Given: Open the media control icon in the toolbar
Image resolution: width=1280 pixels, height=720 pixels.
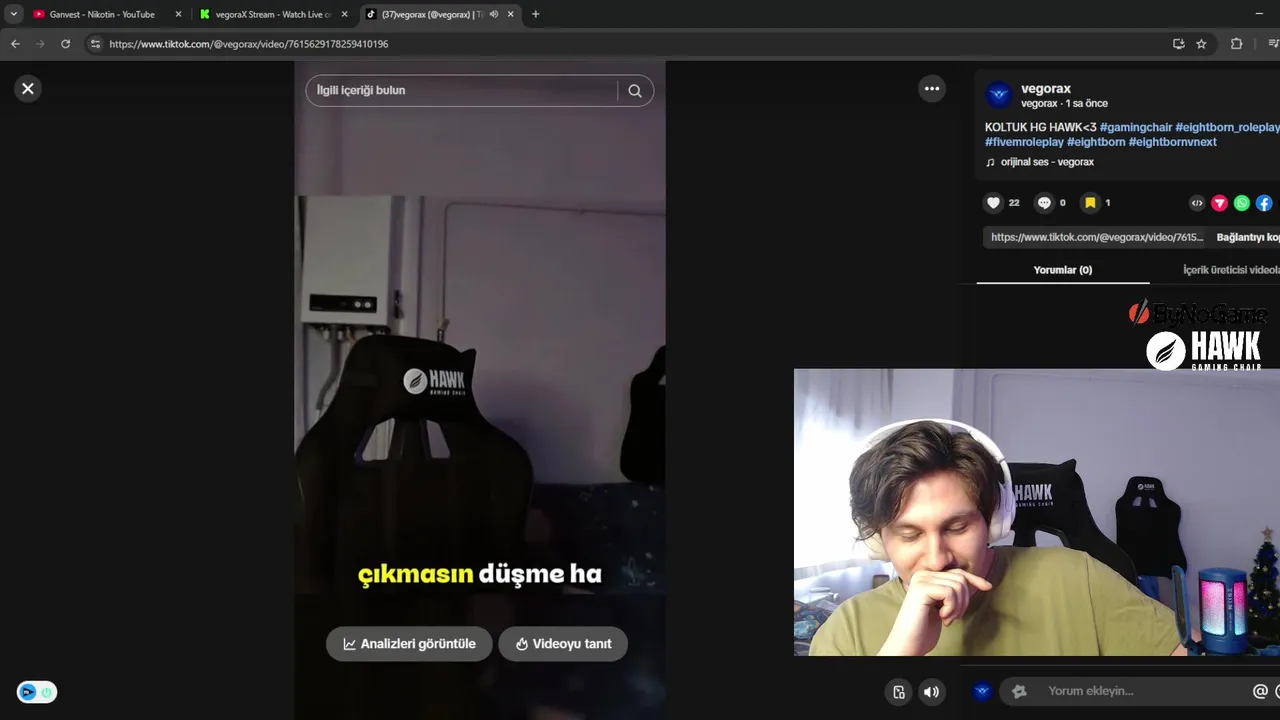Looking at the screenshot, I should click(x=1273, y=44).
